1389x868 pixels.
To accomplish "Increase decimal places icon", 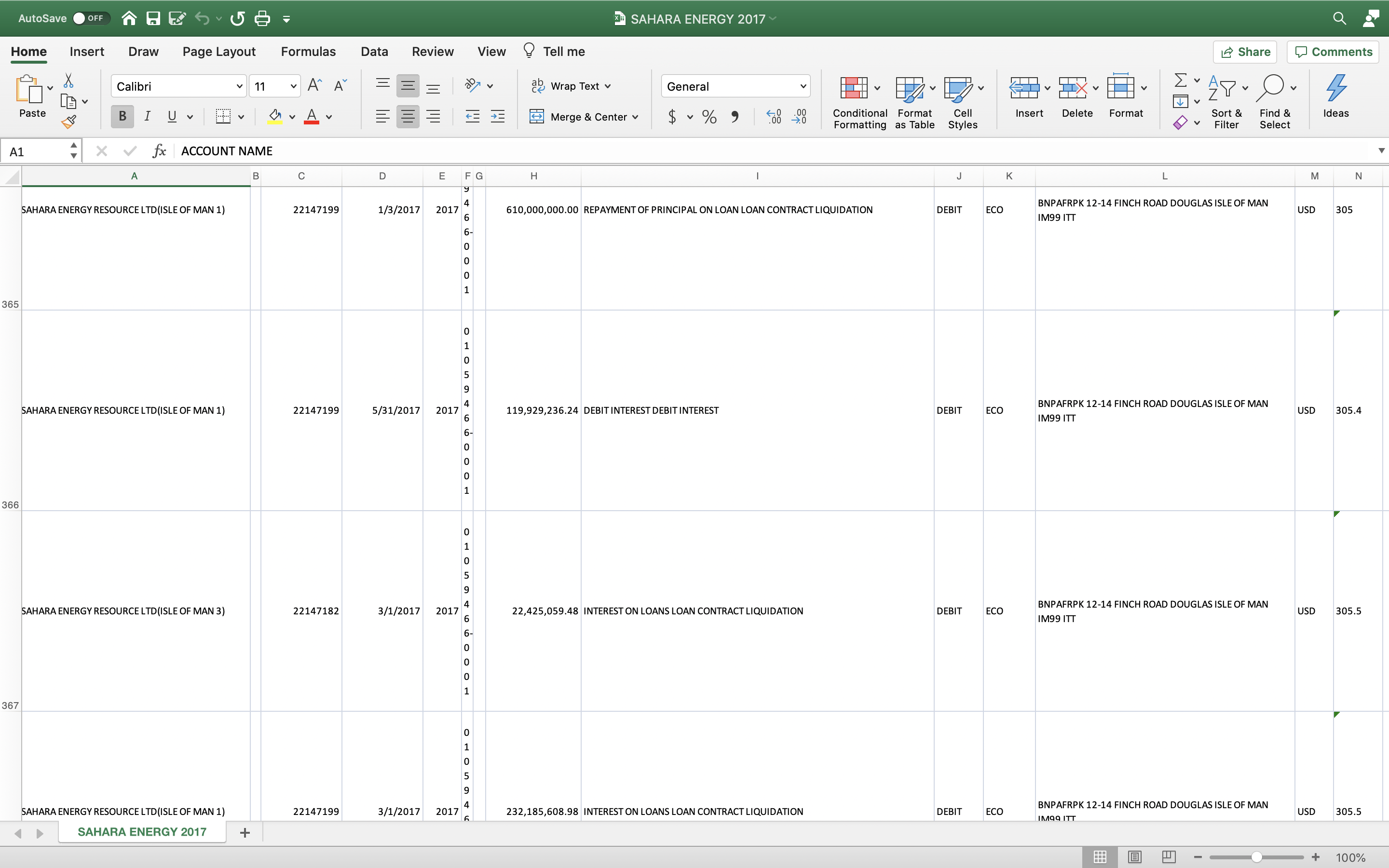I will pyautogui.click(x=774, y=117).
